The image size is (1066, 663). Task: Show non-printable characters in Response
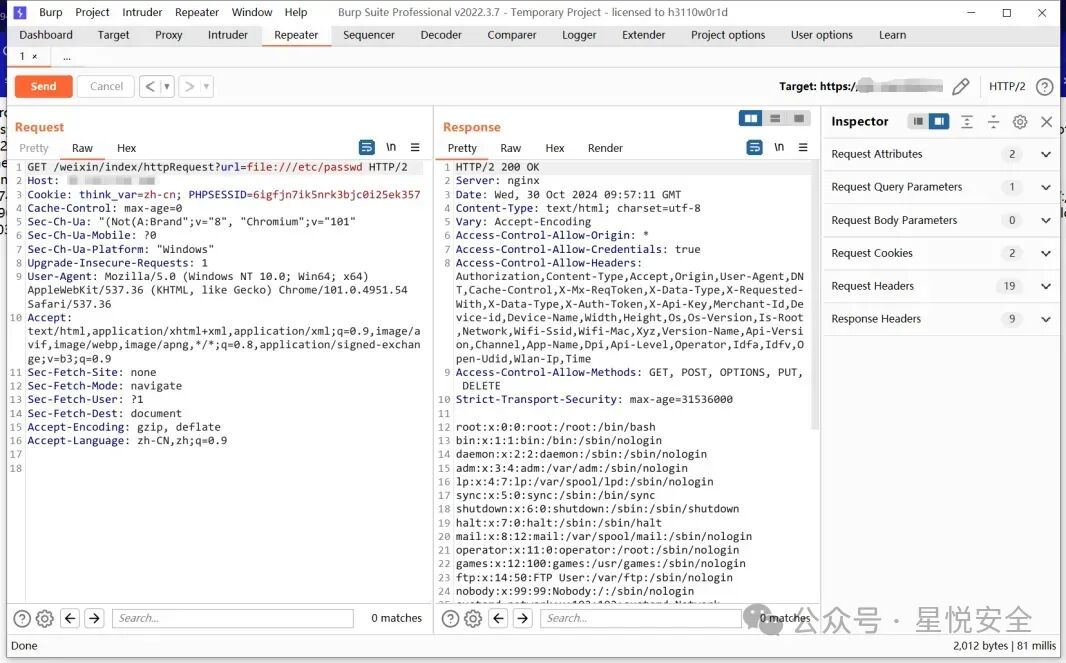(x=779, y=147)
